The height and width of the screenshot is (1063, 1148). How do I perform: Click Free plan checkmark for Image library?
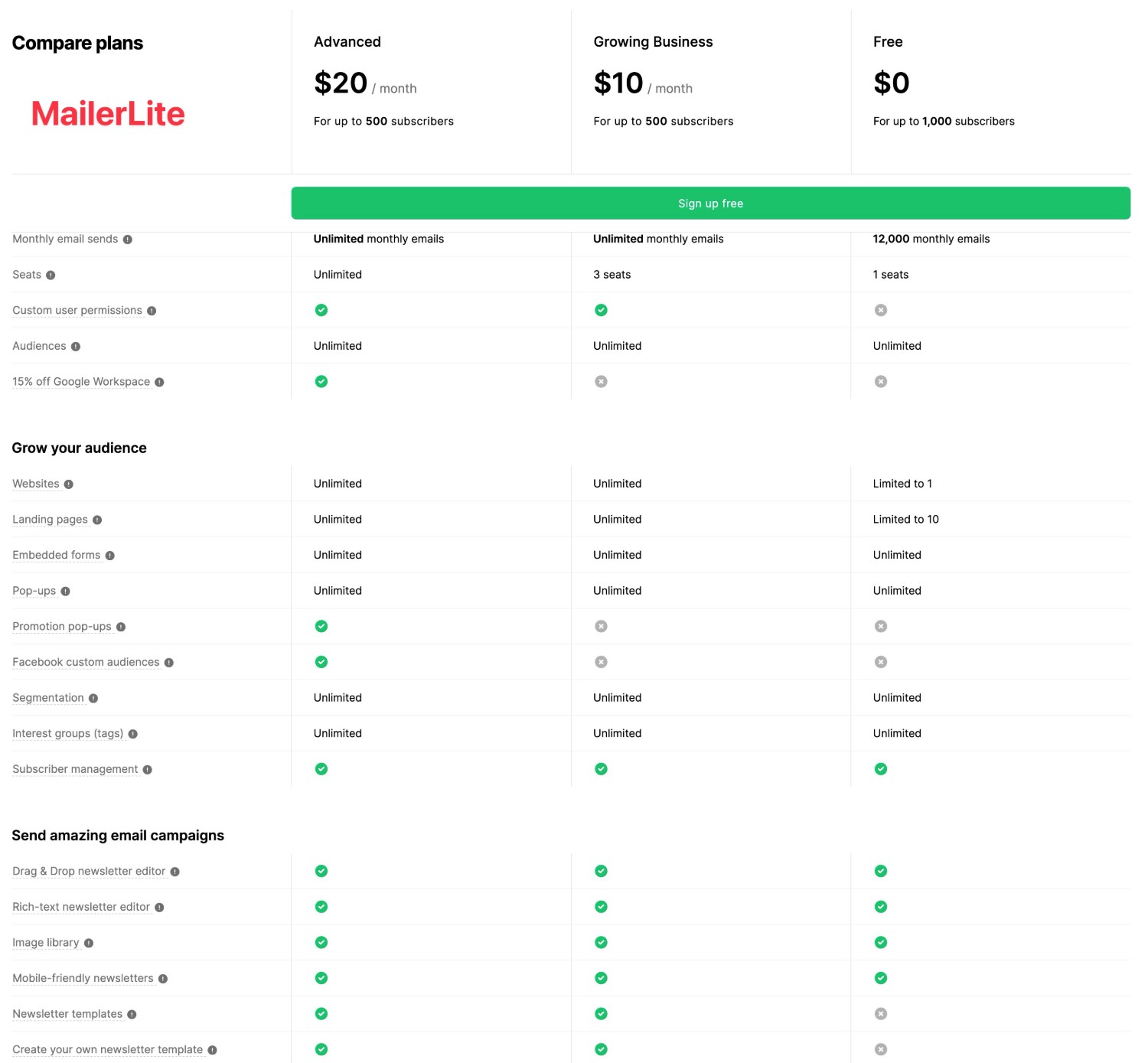point(881,942)
